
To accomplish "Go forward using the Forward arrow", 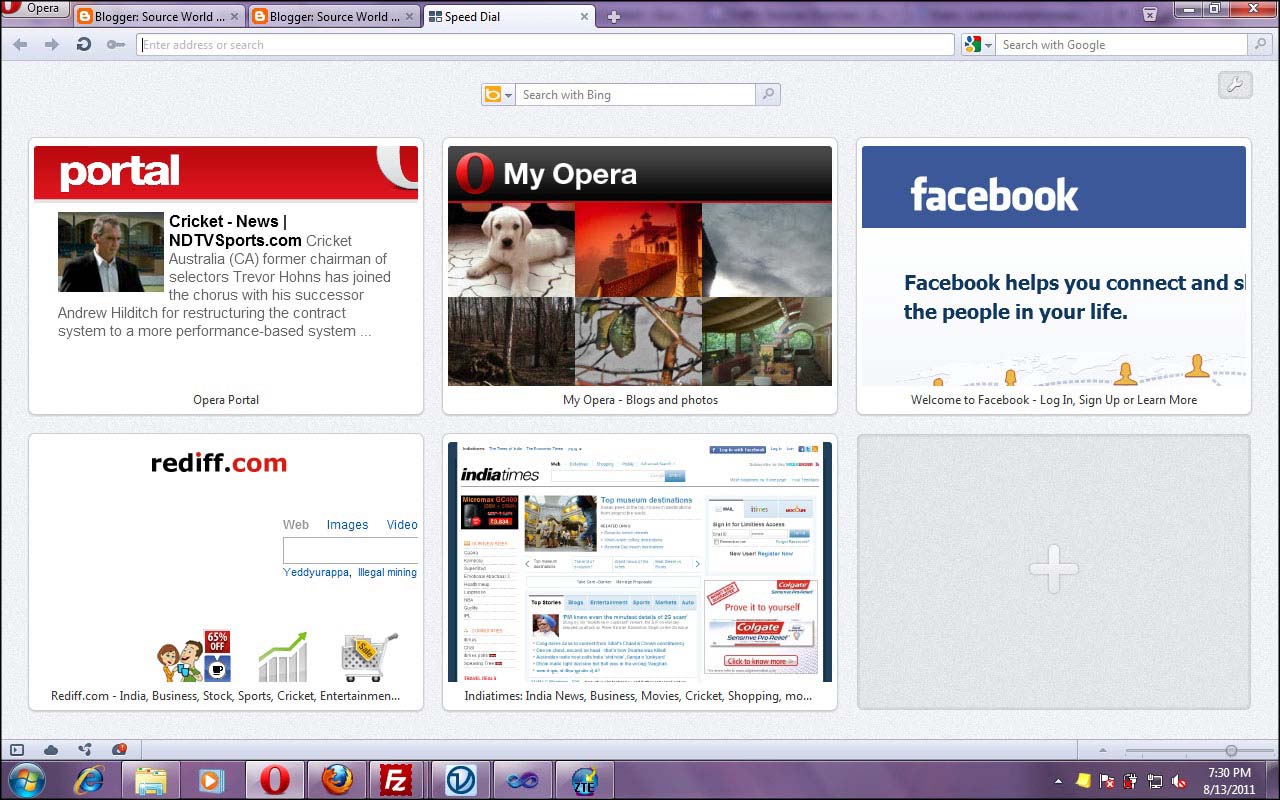I will tap(52, 45).
